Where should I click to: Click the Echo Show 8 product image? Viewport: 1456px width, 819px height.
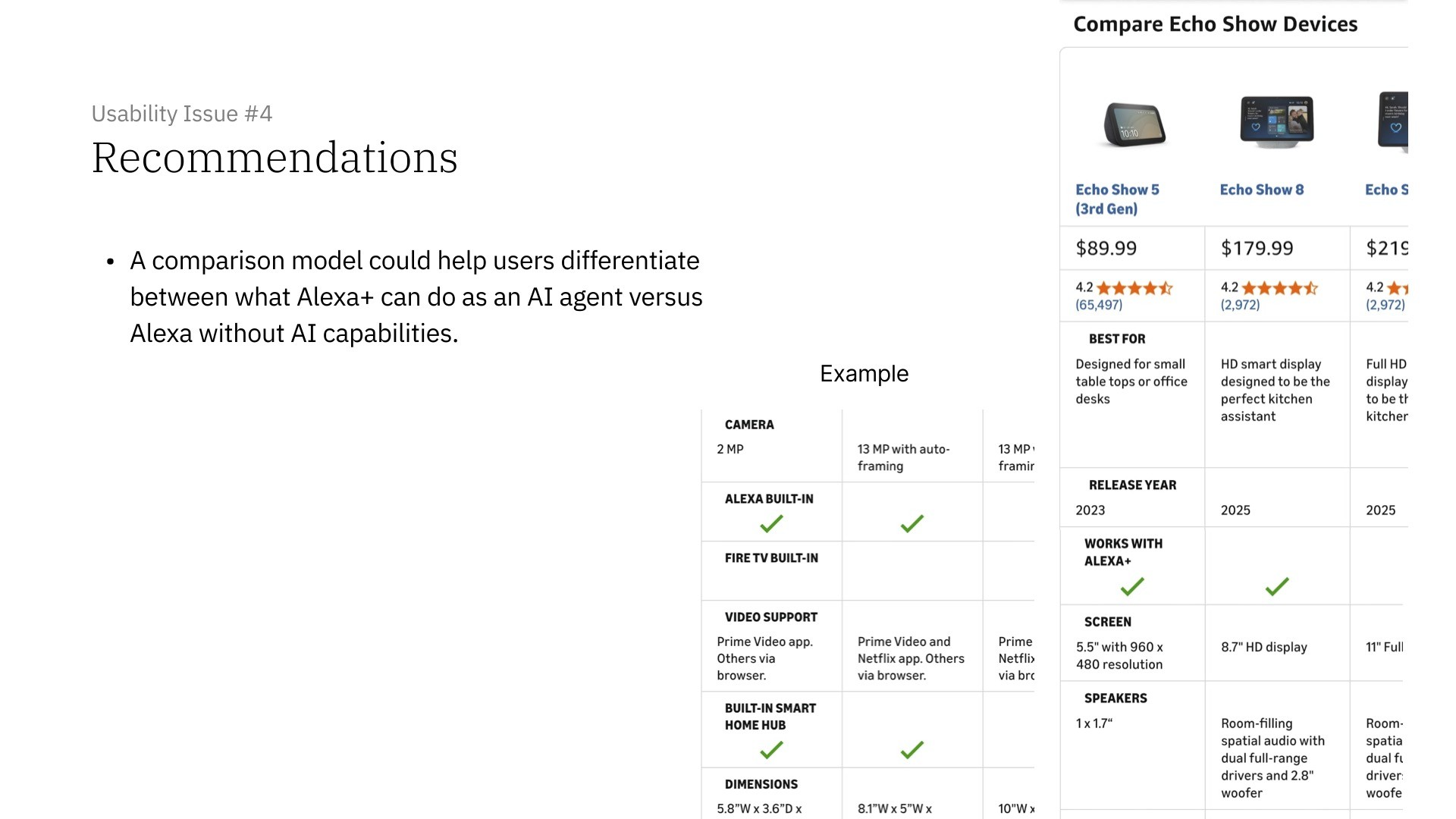click(1277, 121)
